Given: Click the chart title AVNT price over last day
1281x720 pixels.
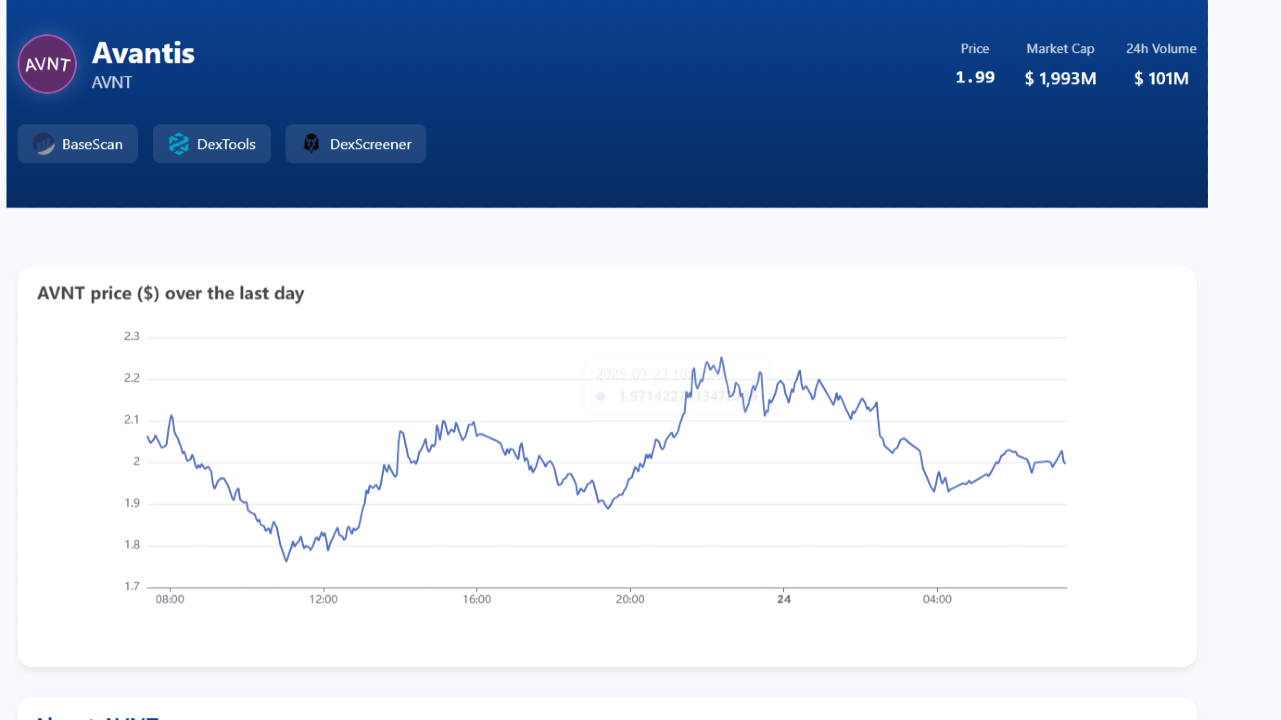Looking at the screenshot, I should point(171,293).
